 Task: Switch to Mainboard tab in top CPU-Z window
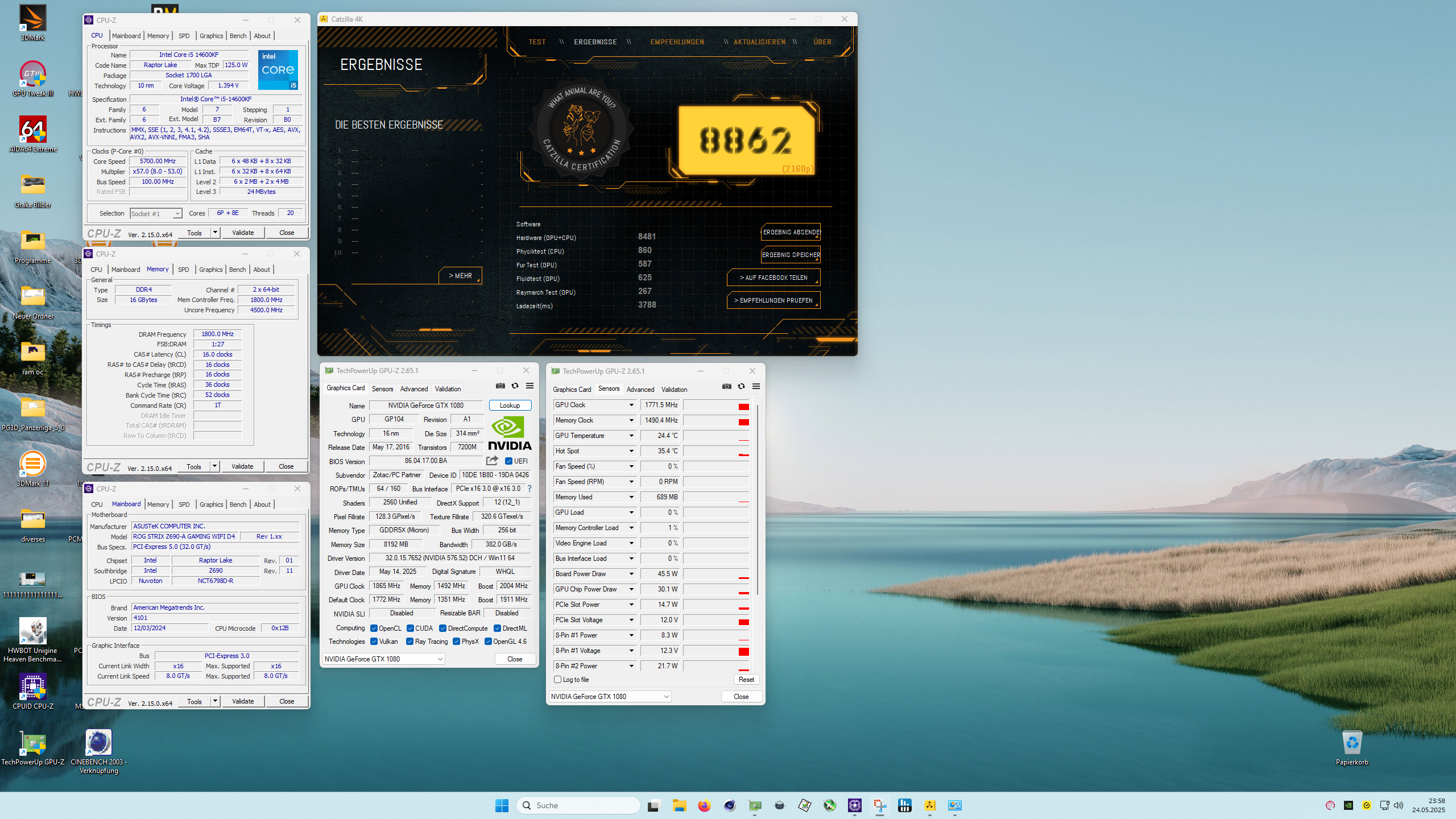tap(126, 36)
